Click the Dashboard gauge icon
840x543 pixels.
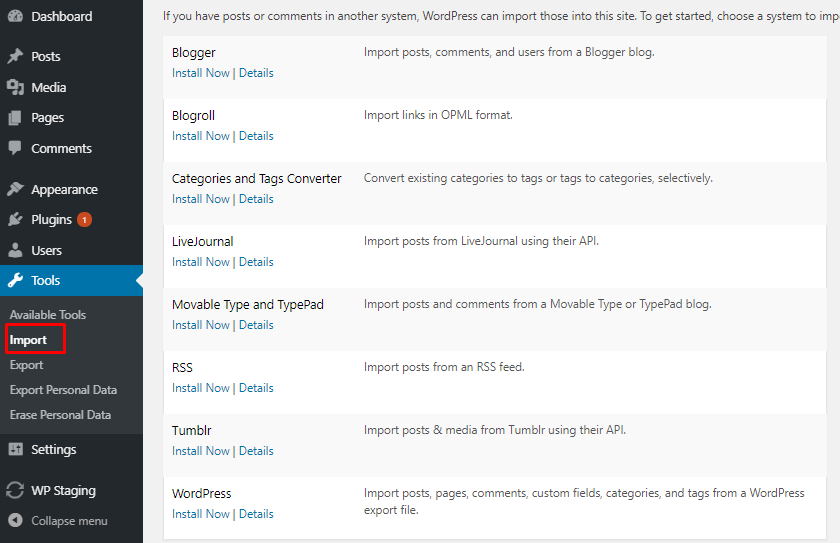click(16, 16)
